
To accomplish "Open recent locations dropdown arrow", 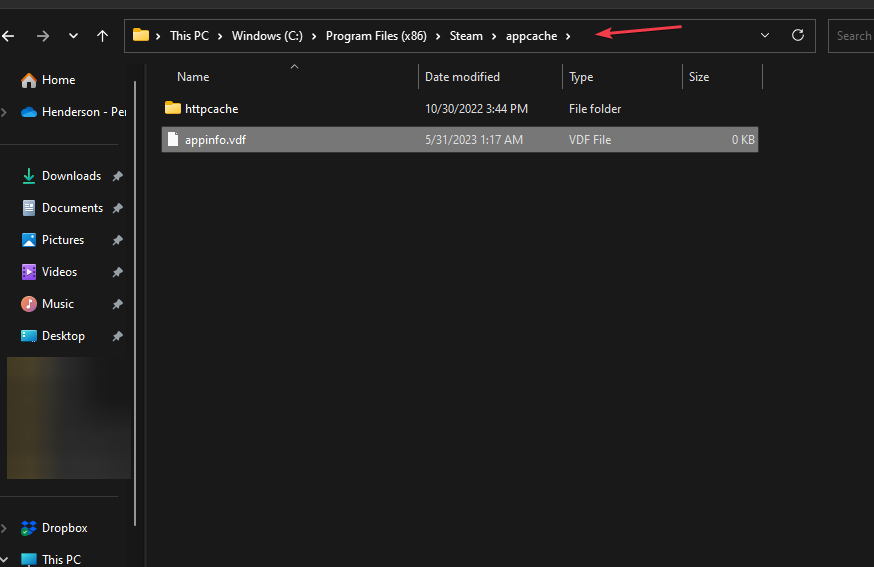I will 73,36.
